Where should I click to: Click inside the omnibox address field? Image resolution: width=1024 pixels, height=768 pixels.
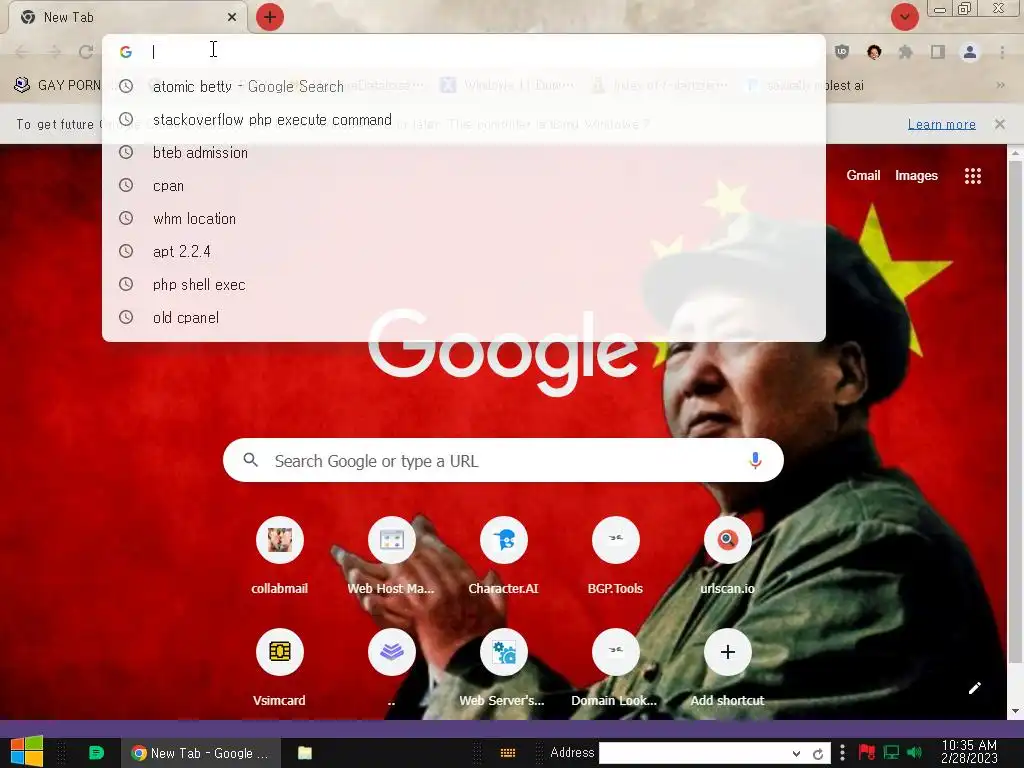464,52
